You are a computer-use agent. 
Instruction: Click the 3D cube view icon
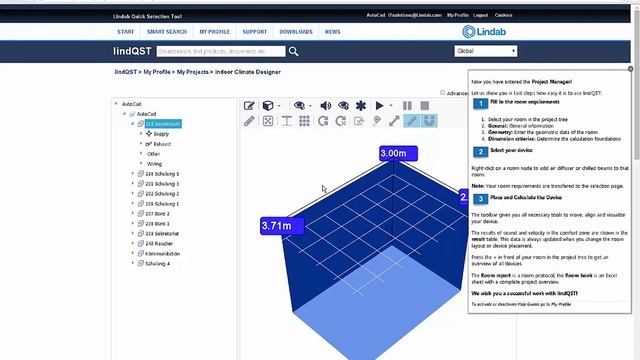coord(268,106)
